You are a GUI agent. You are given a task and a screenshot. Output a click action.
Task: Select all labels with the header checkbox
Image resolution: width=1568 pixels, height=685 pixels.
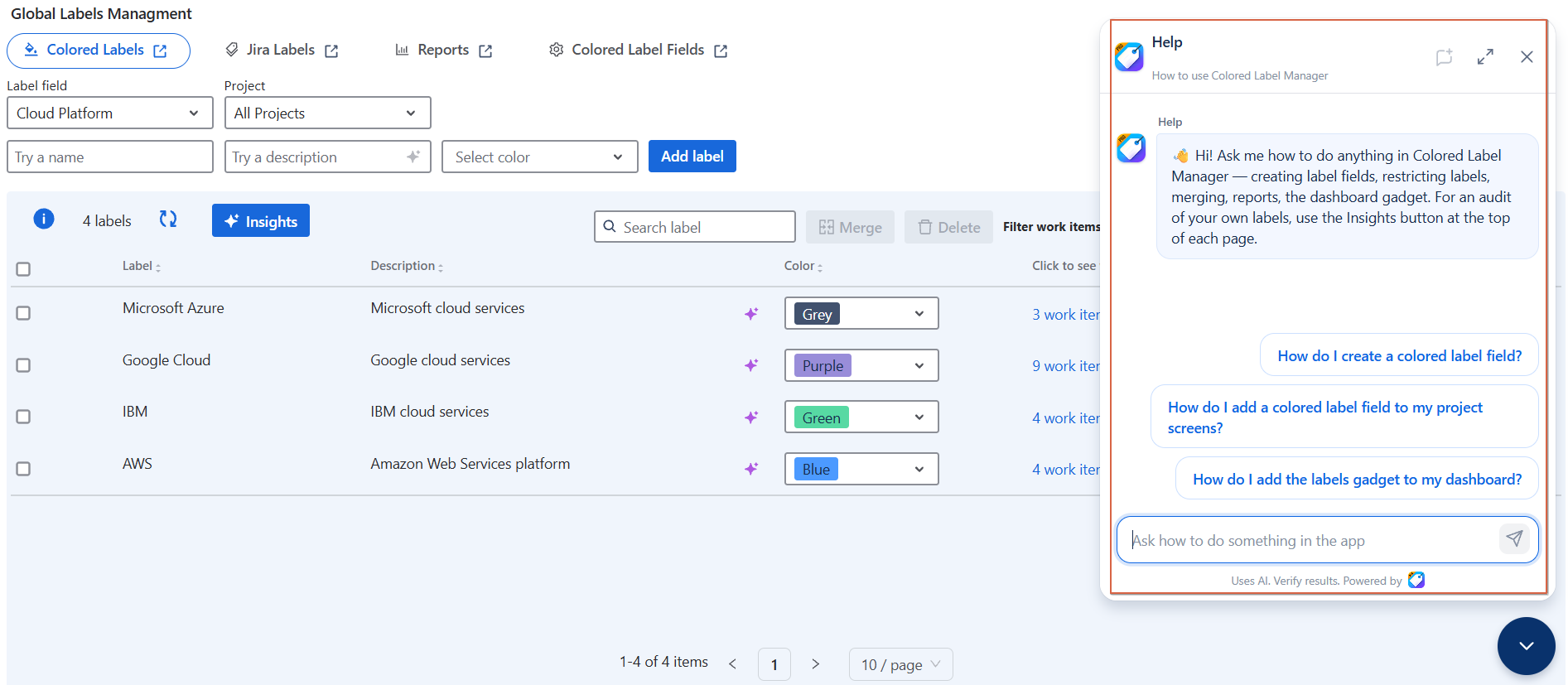click(x=23, y=269)
